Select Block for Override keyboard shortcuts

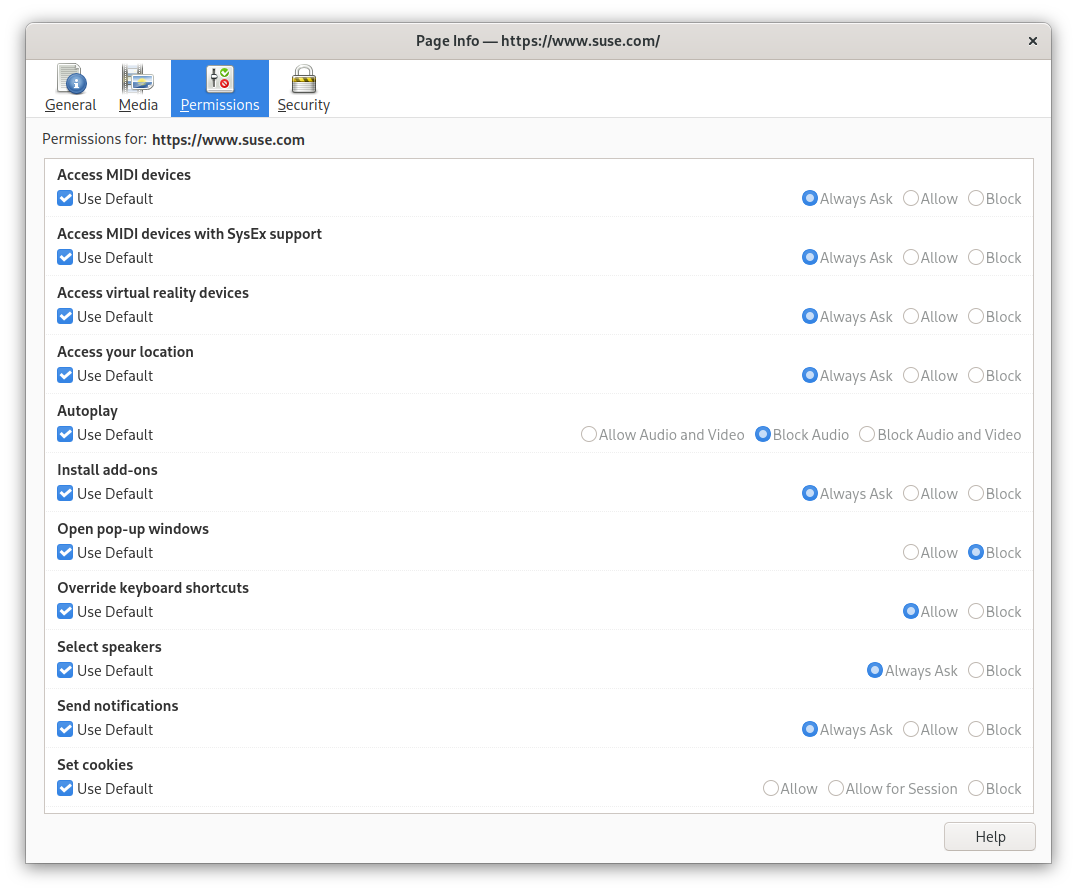(x=976, y=612)
